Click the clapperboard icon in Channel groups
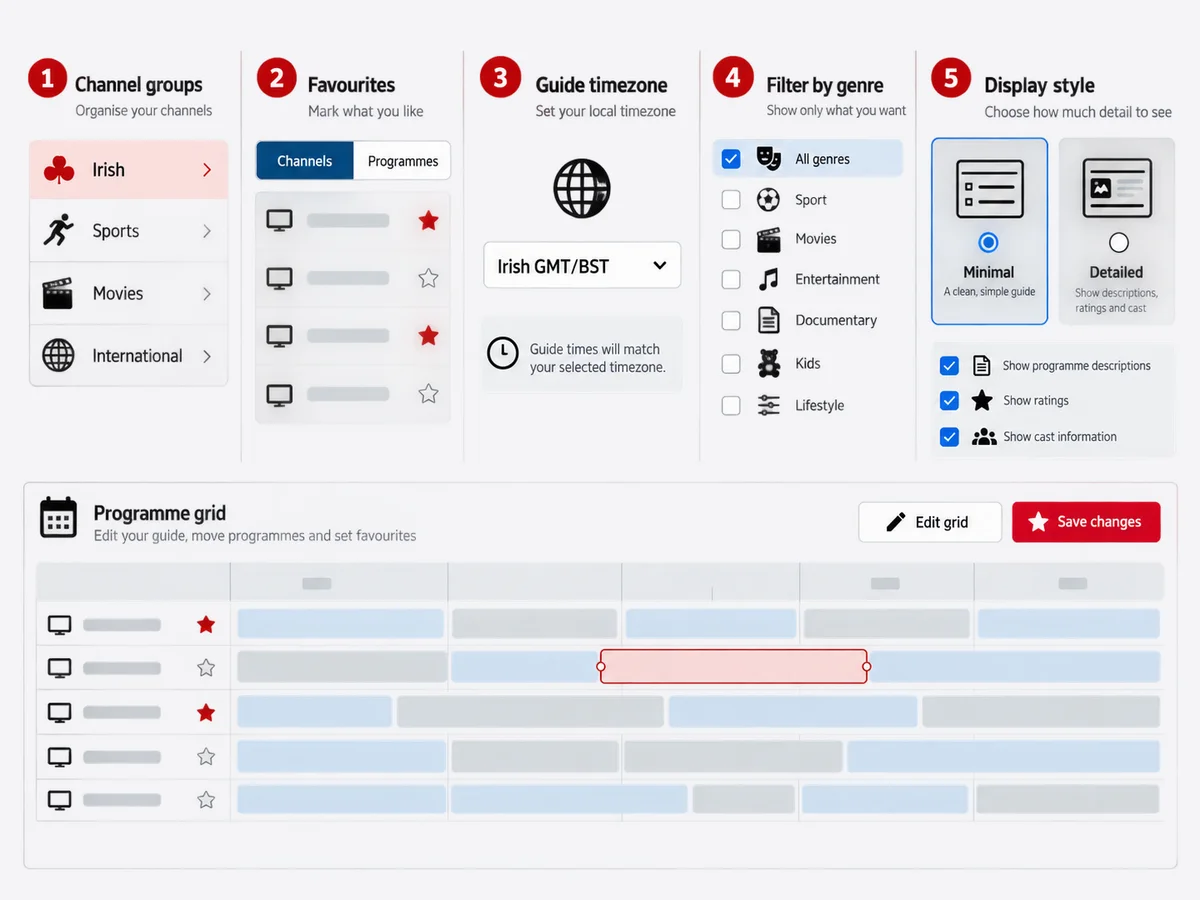This screenshot has width=1200, height=900. point(58,293)
